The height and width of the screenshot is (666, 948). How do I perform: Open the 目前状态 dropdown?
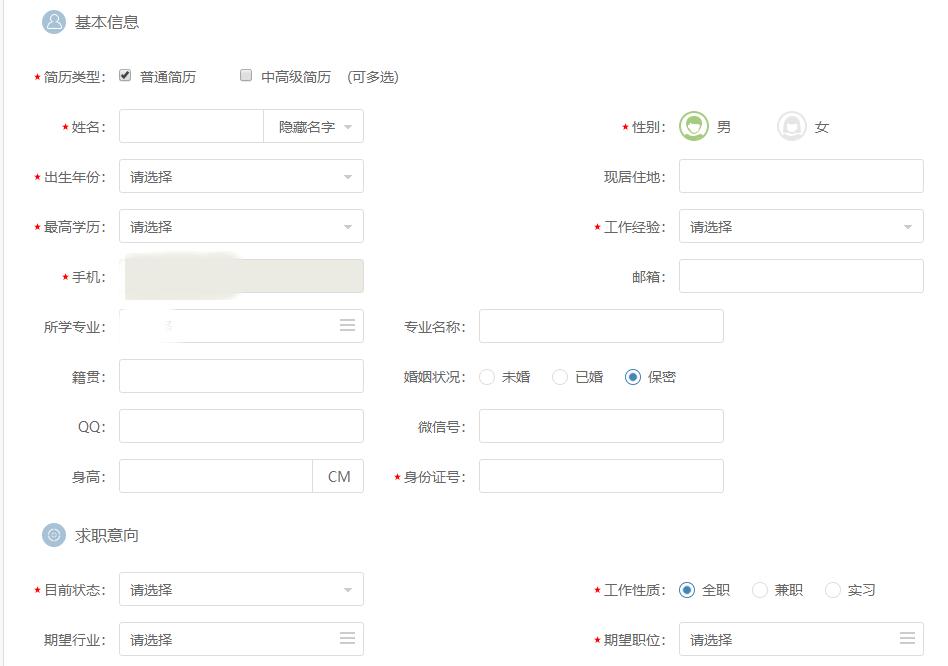tap(241, 590)
